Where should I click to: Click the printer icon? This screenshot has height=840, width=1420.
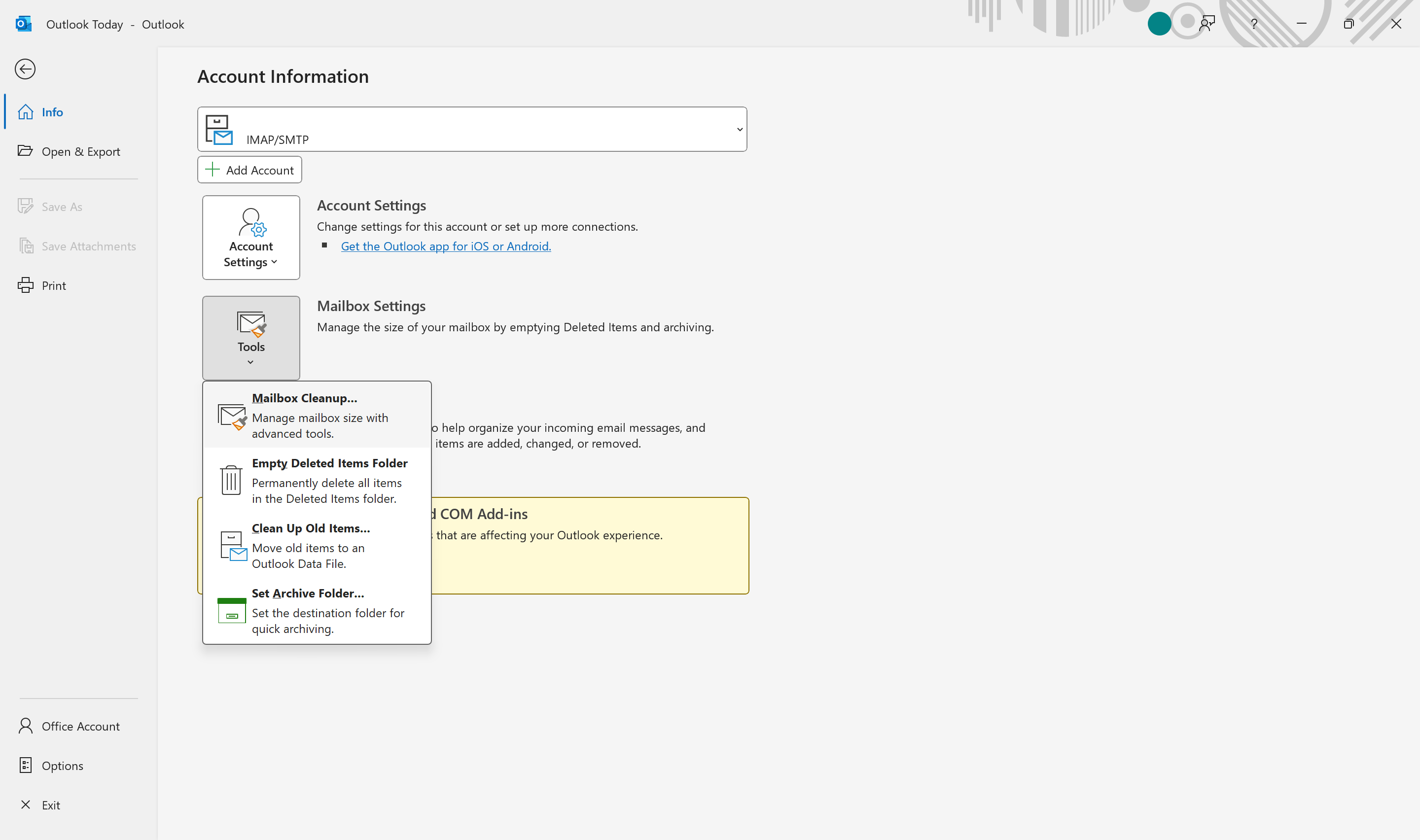(x=26, y=285)
